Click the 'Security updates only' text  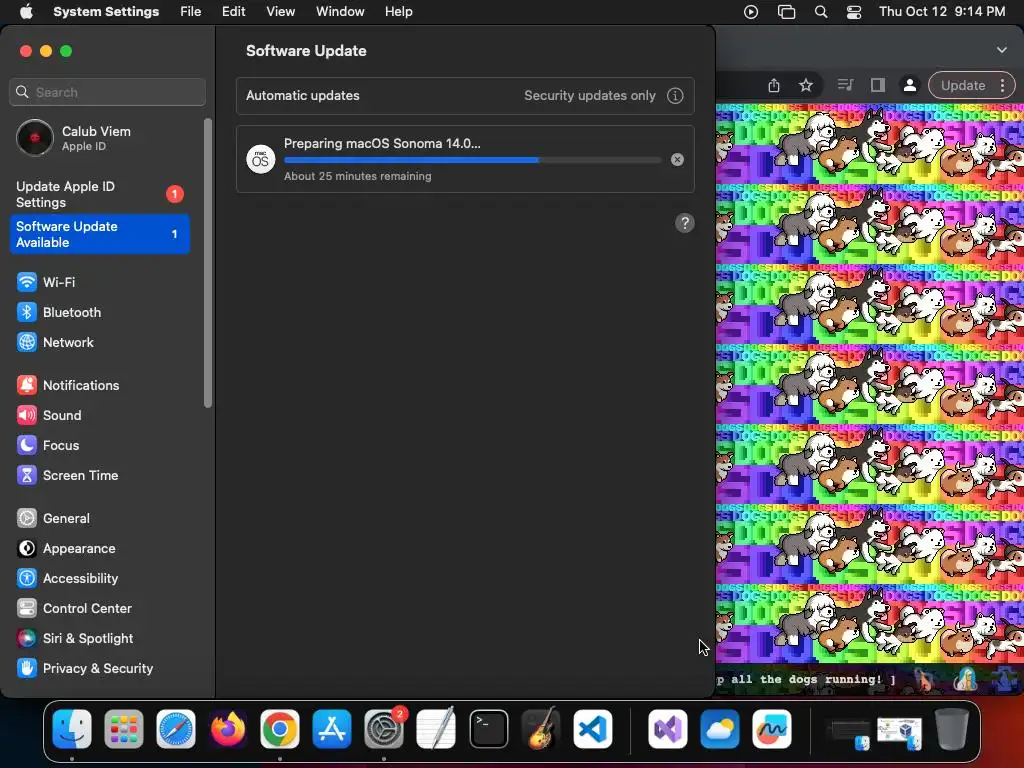590,96
